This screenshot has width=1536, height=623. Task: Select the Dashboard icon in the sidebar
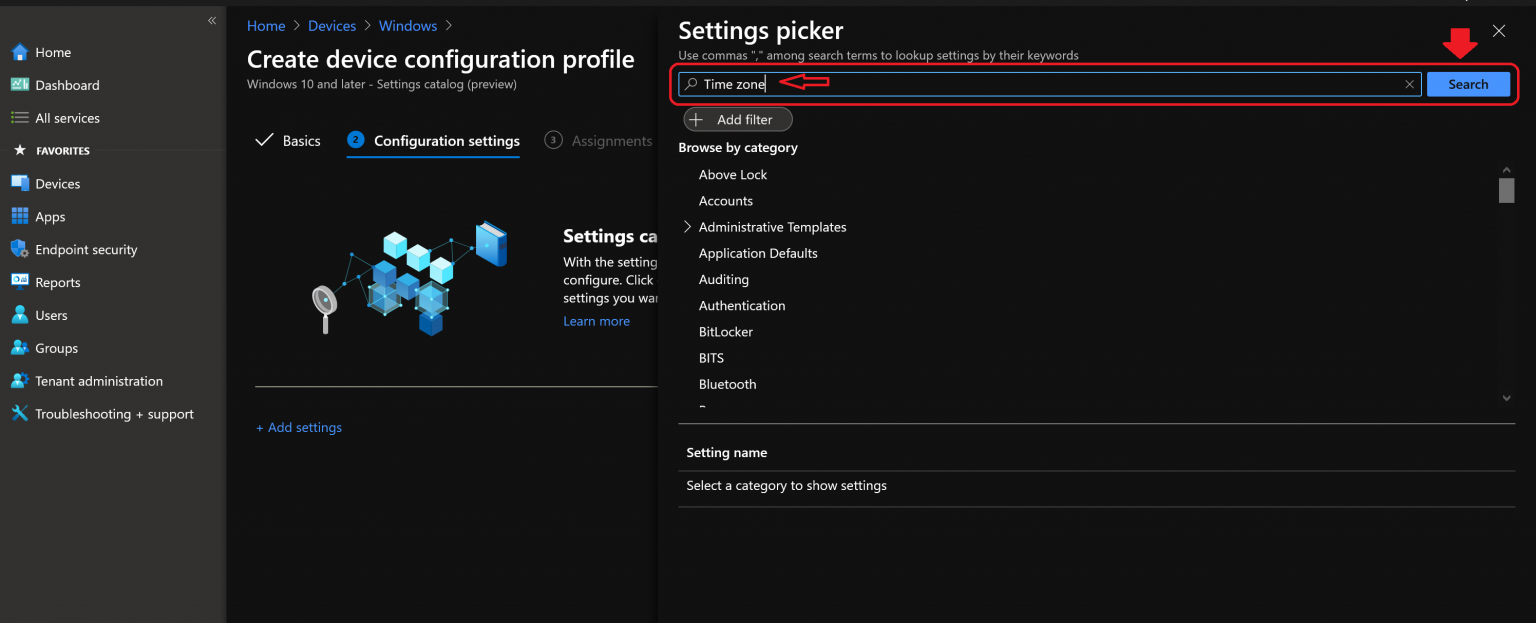pos(20,85)
